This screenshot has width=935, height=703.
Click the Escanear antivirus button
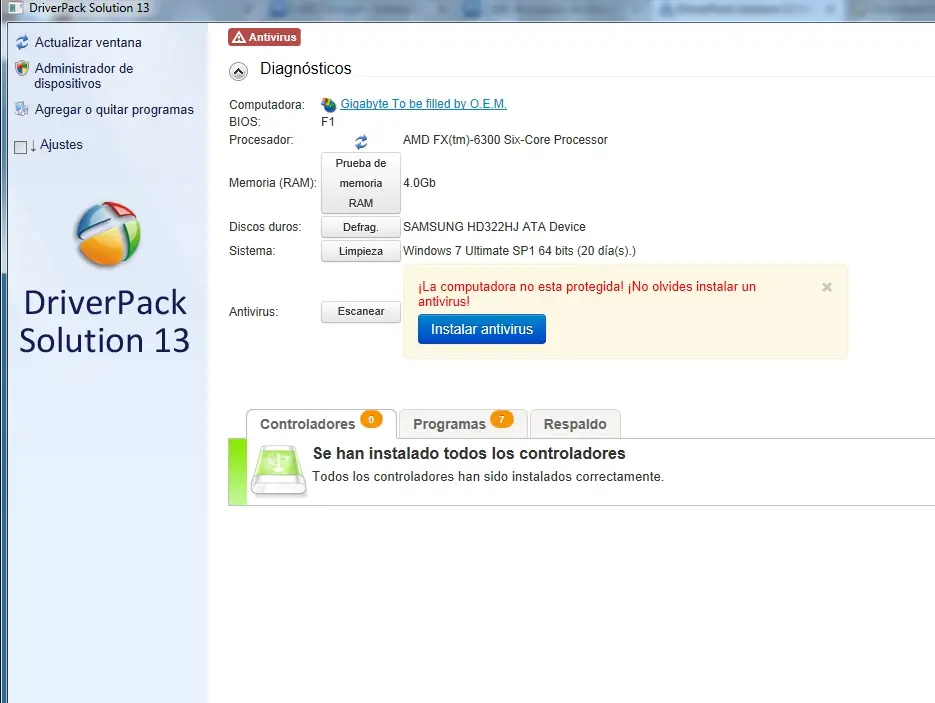[361, 311]
